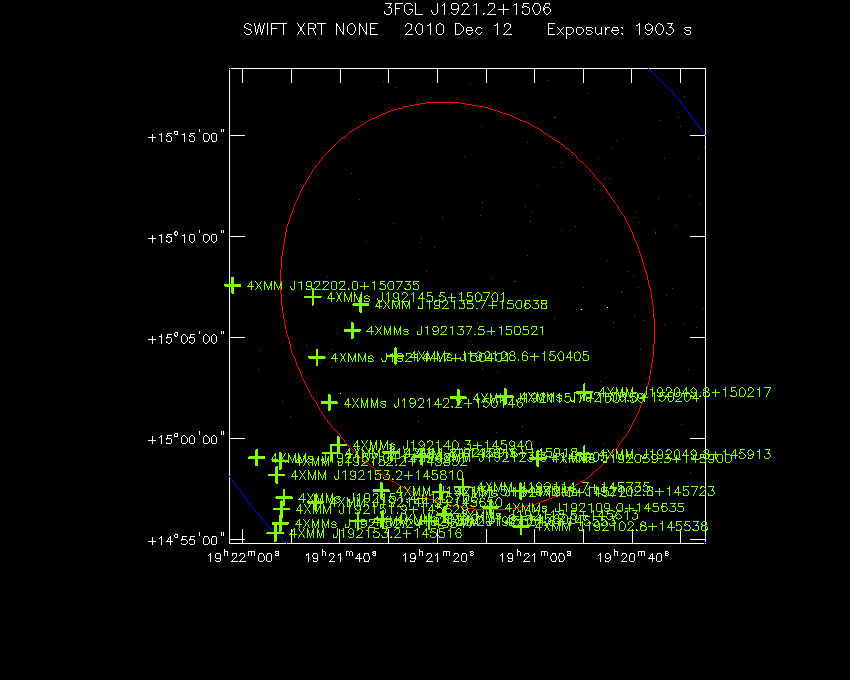Viewport: 850px width, 680px height.
Task: Select source label 4XMMs J192142.2+150146
Action: pos(433,403)
